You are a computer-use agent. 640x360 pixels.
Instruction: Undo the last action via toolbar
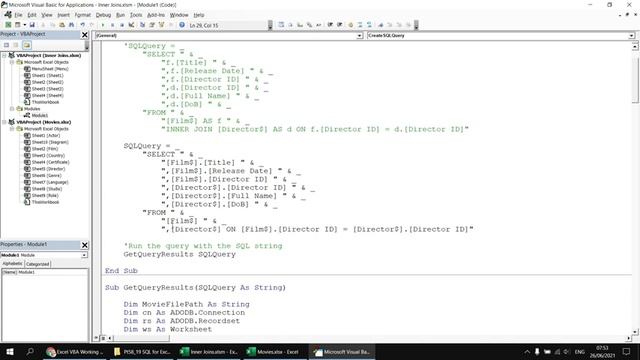point(82,25)
